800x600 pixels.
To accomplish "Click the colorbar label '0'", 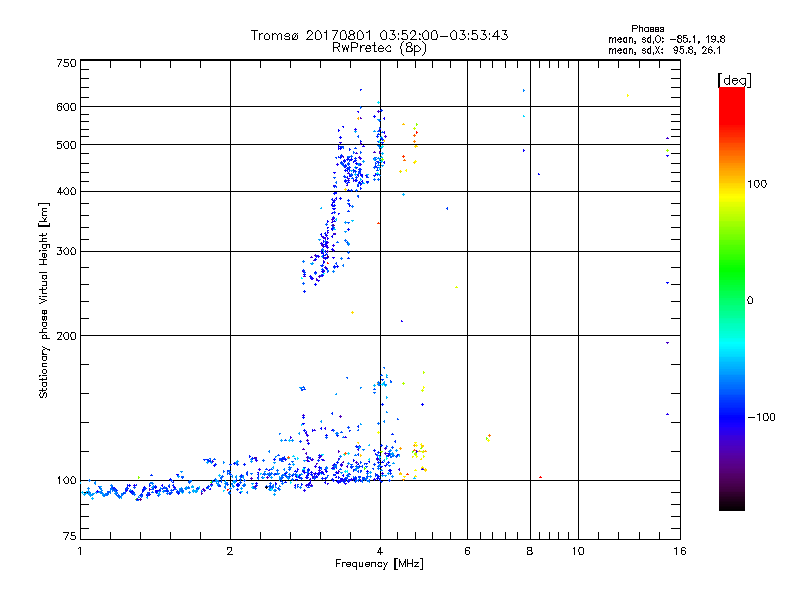I will [750, 300].
